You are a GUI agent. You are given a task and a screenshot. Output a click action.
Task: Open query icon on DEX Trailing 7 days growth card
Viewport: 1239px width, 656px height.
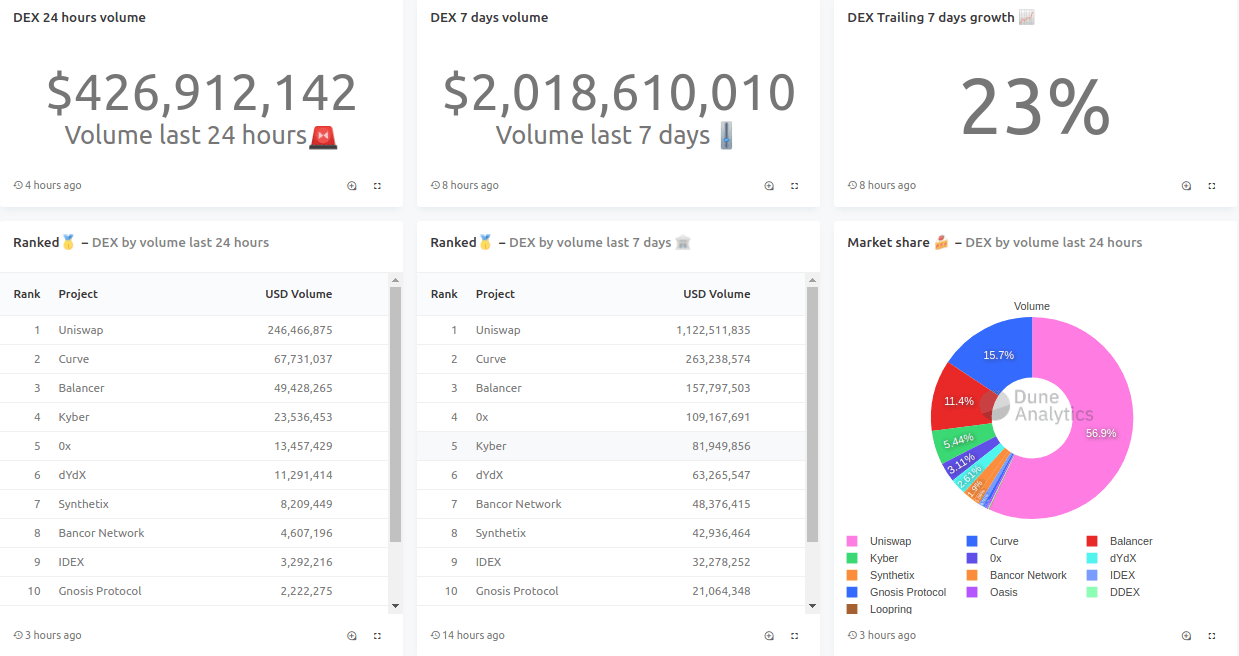[1186, 186]
